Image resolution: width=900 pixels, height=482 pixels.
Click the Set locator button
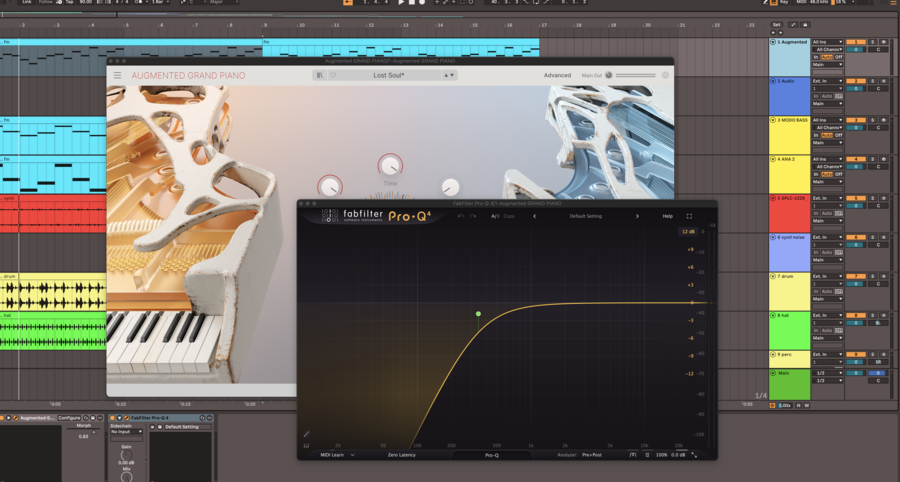click(776, 25)
